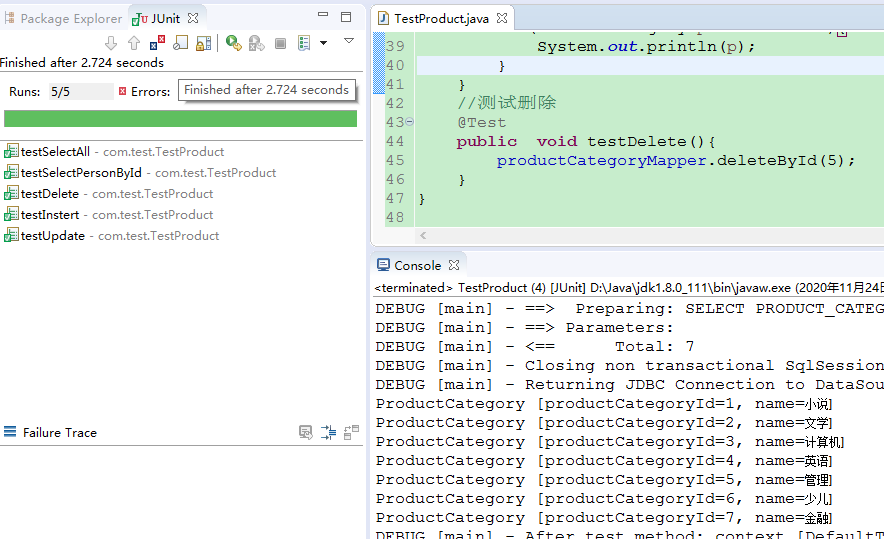
Task: Toggle Show Skipped Tests Only in the JUnit toolbar
Action: click(x=180, y=43)
